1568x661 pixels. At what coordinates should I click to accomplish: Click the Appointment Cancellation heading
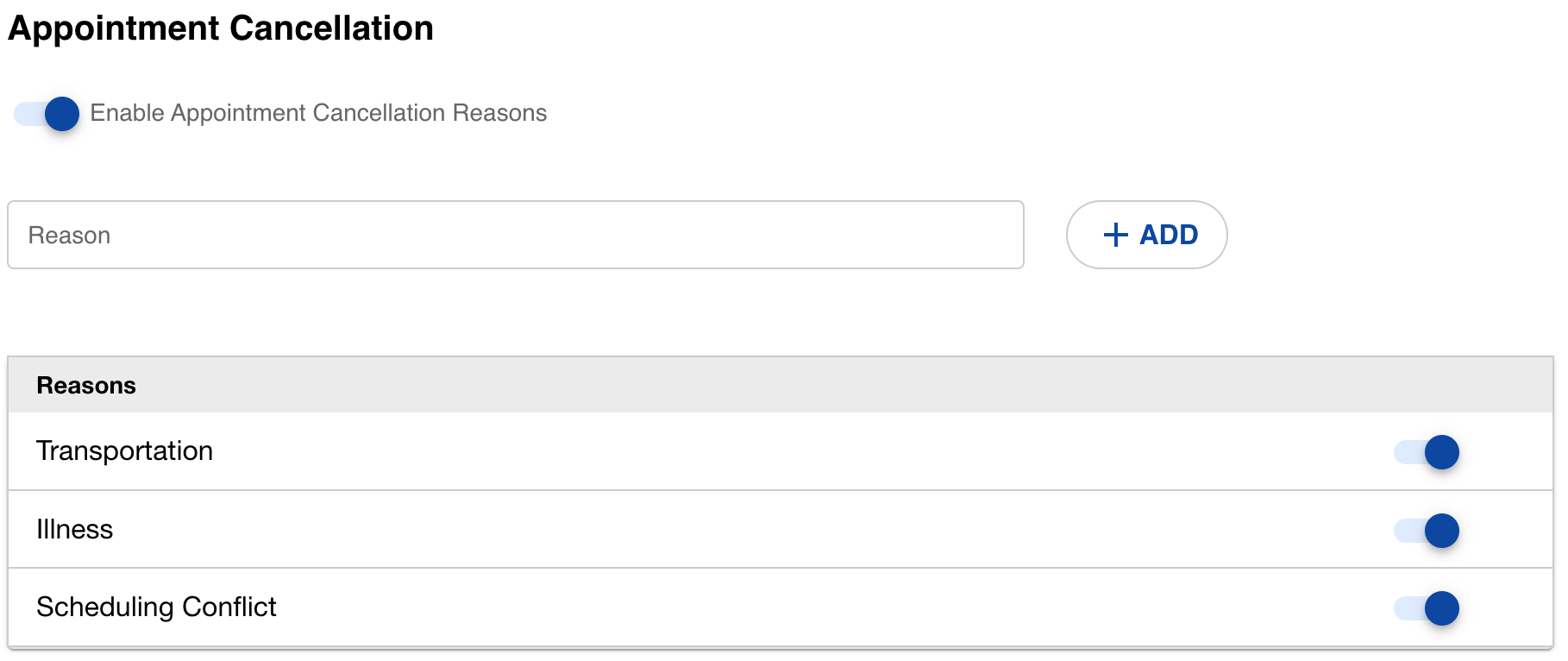coord(221,28)
